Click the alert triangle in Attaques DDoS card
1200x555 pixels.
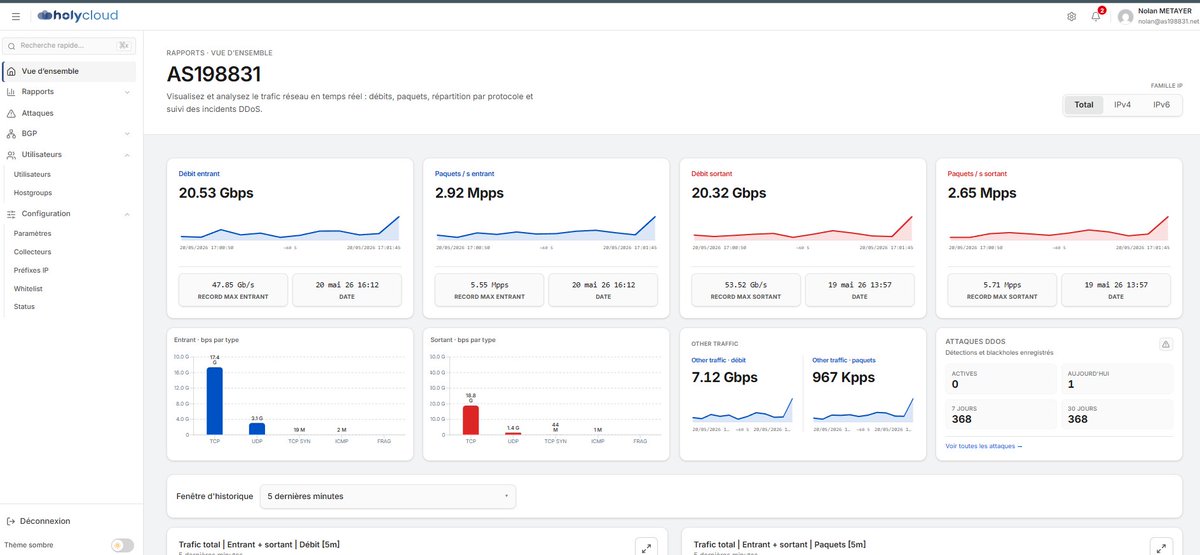1165,344
